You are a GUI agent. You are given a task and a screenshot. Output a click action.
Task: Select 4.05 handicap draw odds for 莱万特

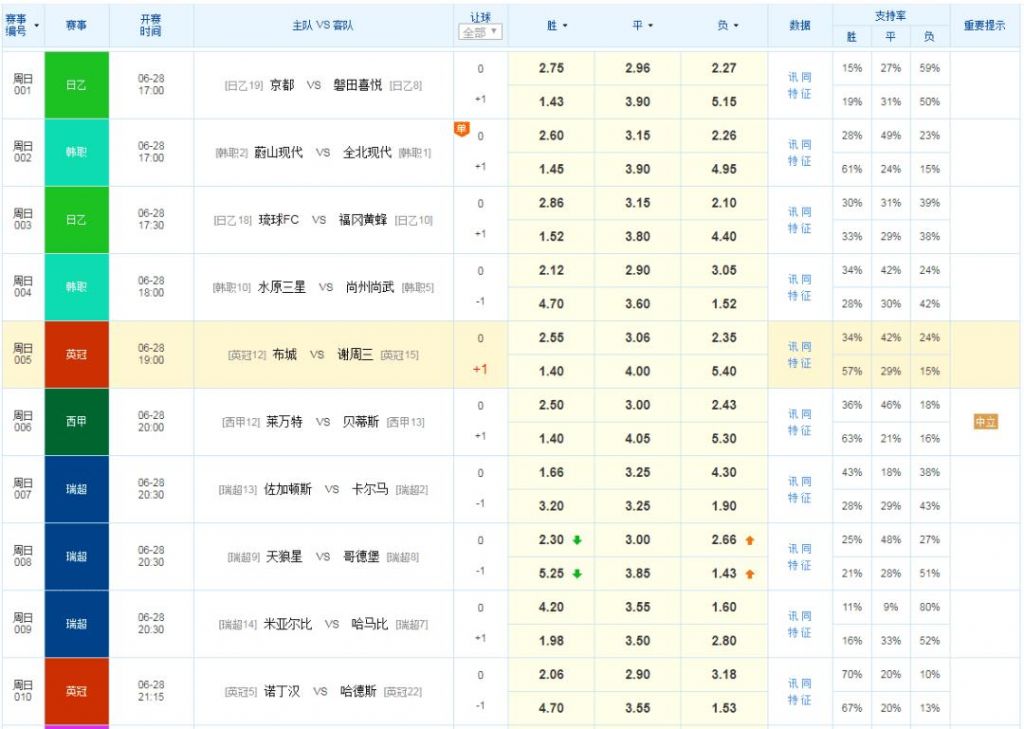[x=637, y=438]
